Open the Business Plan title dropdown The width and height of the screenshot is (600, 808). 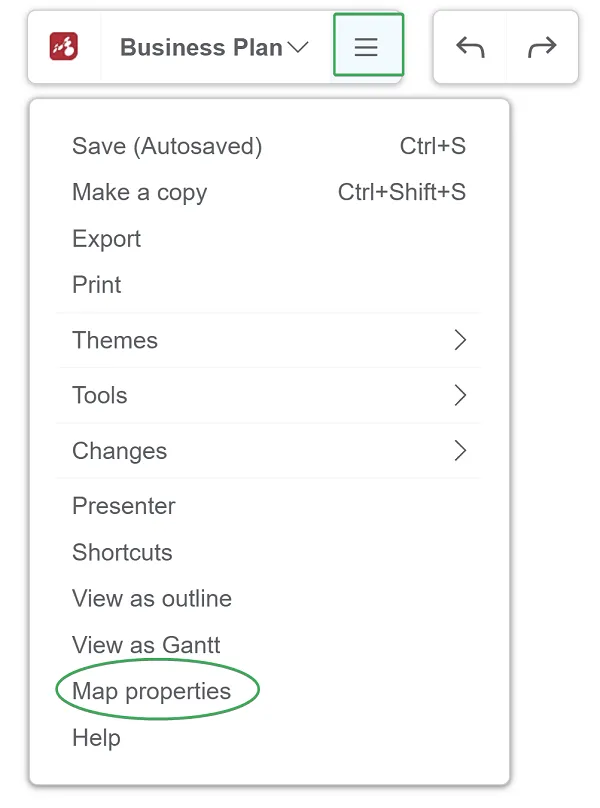(213, 47)
